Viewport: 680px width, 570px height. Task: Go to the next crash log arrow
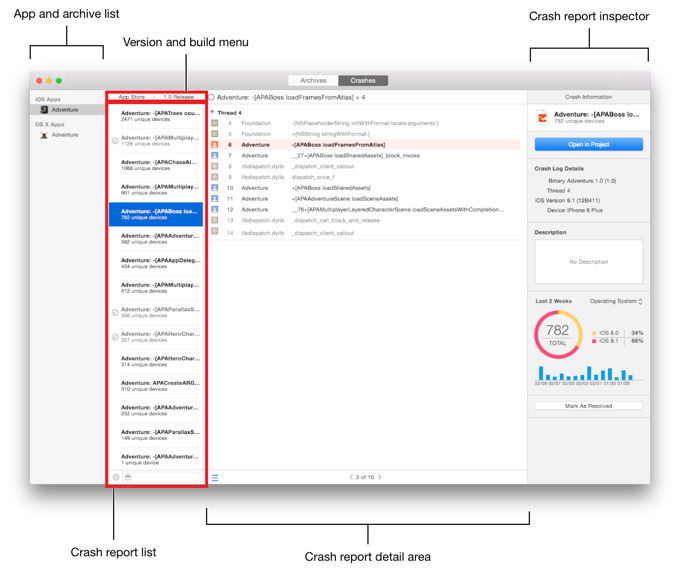[x=379, y=477]
